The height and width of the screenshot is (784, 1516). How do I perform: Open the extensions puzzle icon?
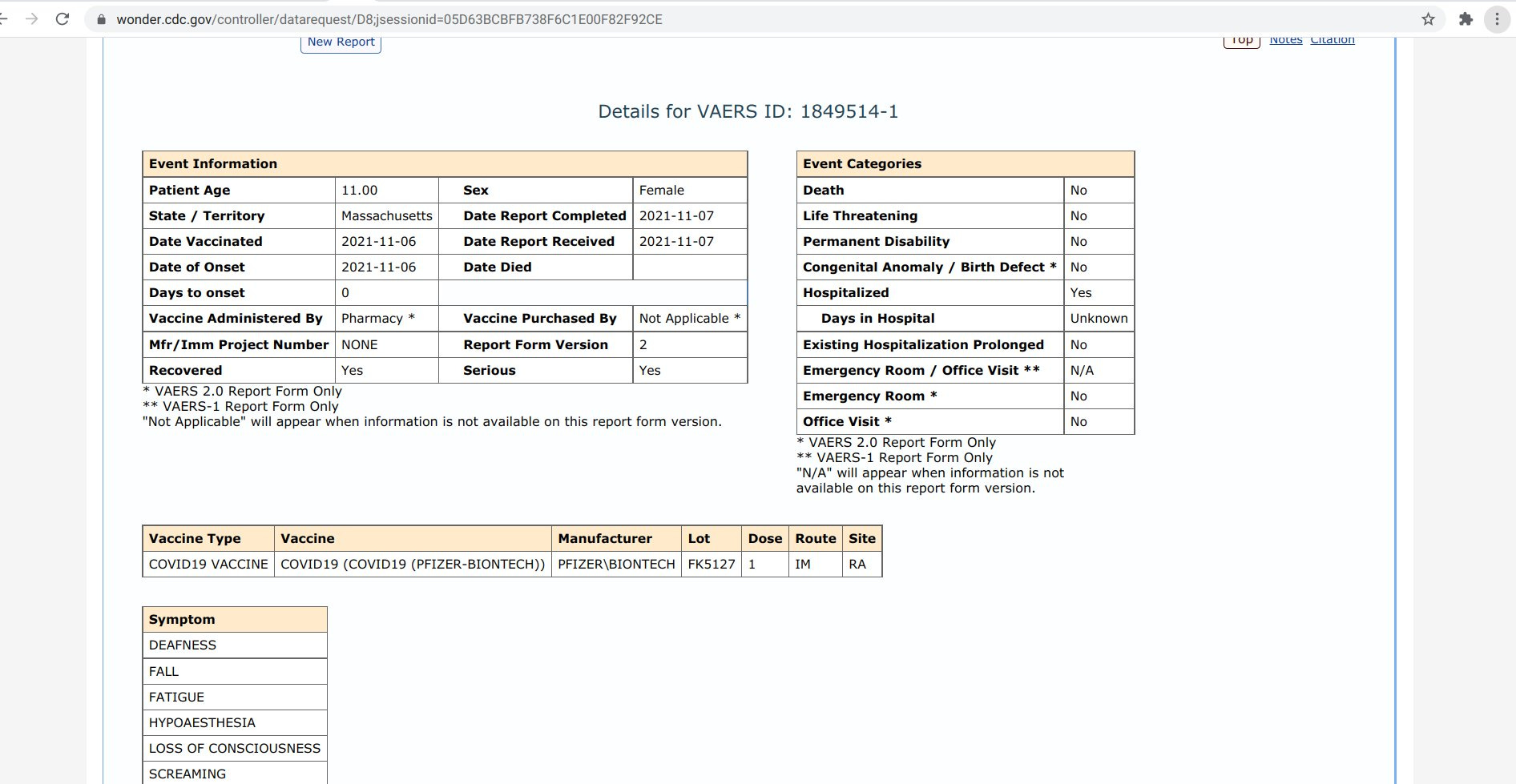[1466, 19]
